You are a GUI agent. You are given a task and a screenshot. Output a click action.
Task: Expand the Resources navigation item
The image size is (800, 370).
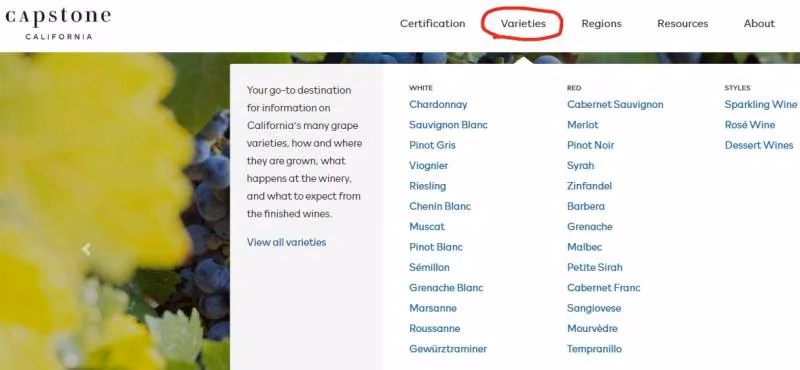click(x=683, y=23)
